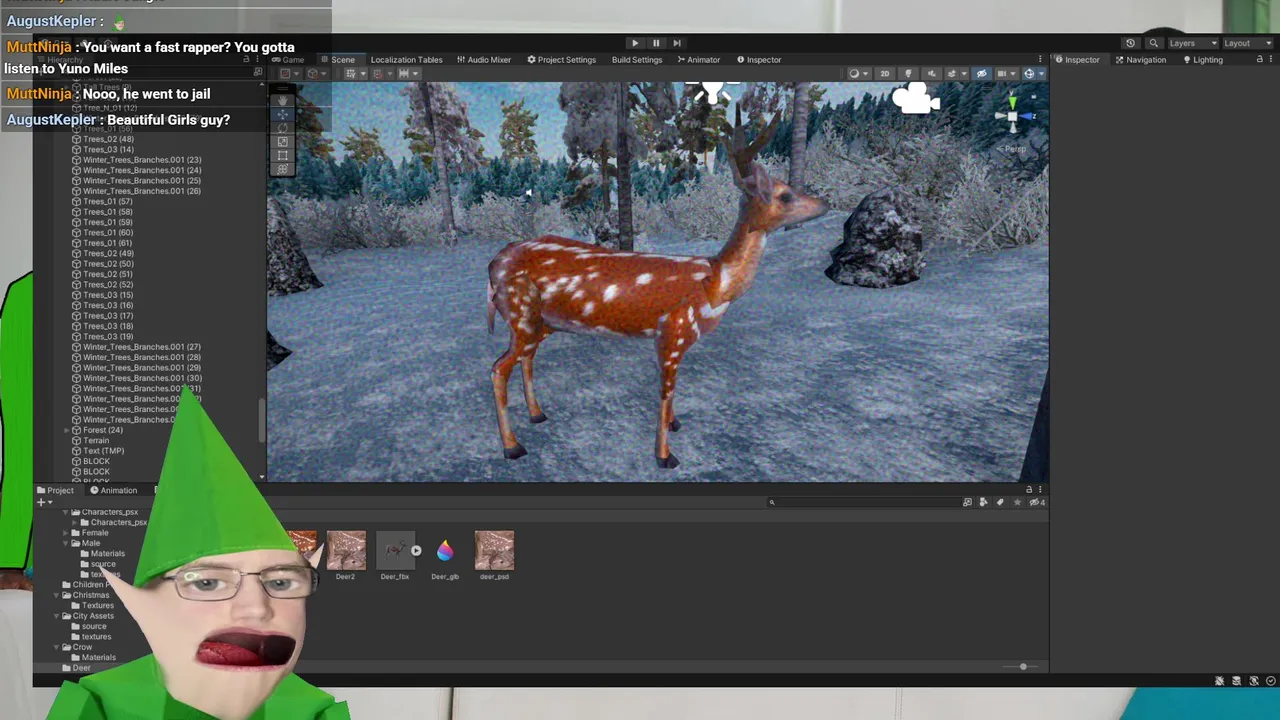Toggle the Inspector panel lock icon

click(1259, 60)
